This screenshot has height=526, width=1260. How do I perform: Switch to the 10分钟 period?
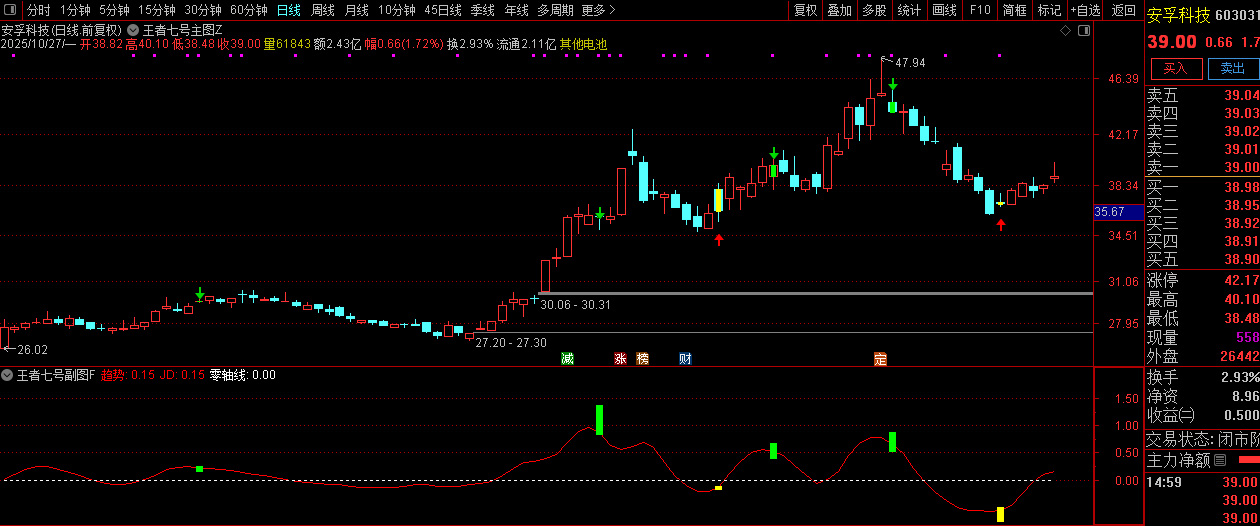click(x=397, y=10)
